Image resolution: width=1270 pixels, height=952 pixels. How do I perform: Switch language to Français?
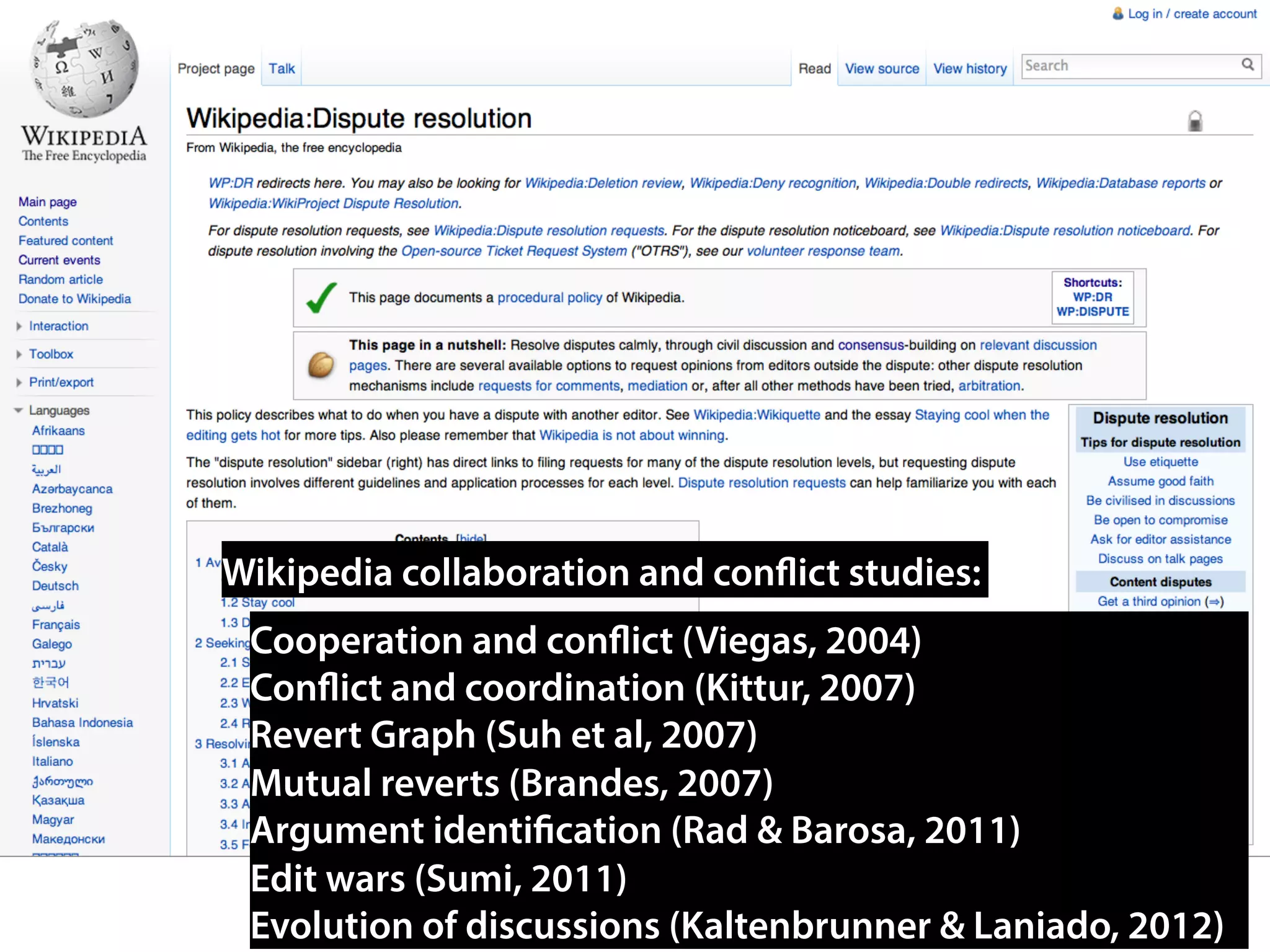pos(56,625)
